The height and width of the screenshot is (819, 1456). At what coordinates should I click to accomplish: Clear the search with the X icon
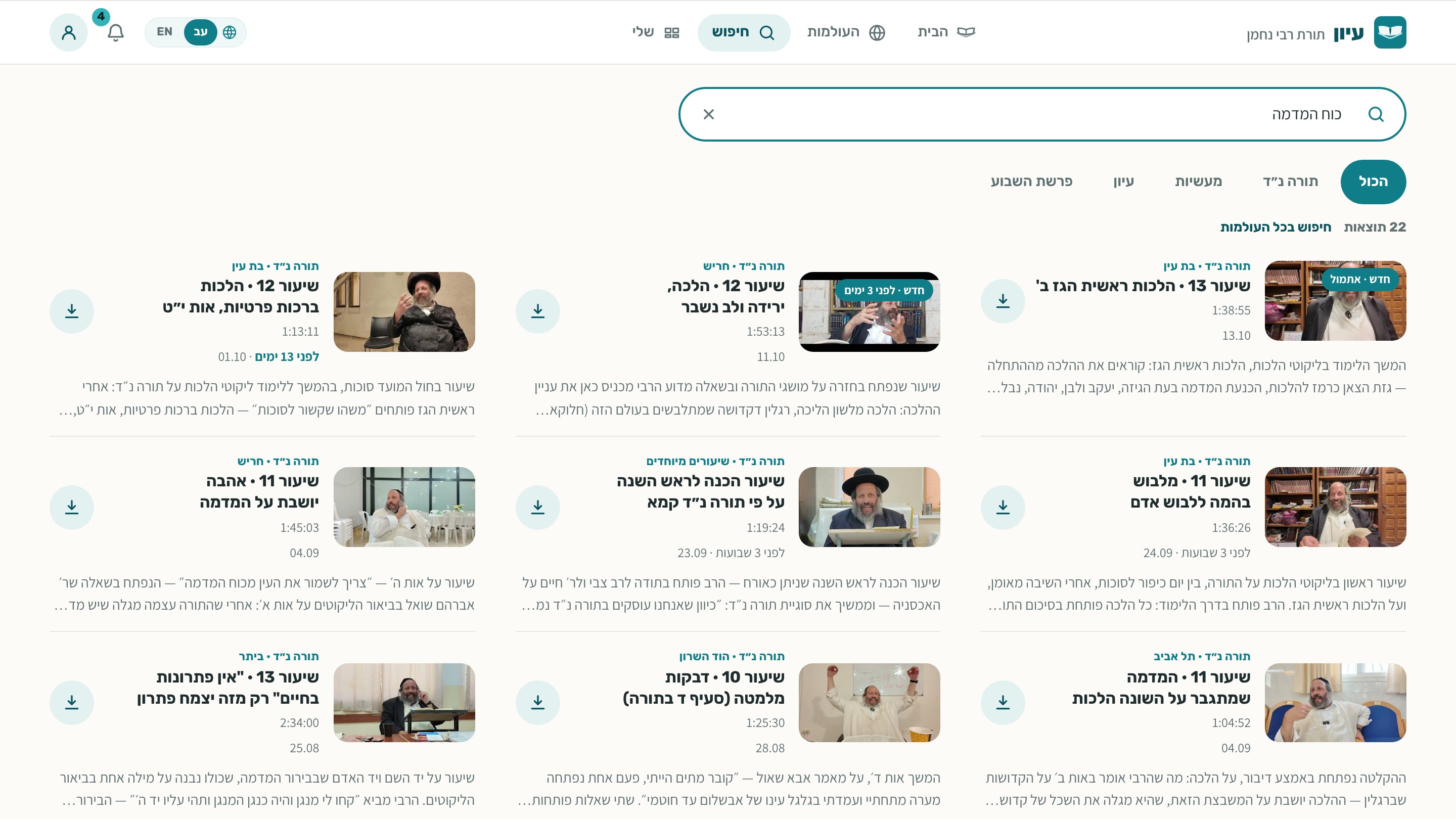click(708, 115)
